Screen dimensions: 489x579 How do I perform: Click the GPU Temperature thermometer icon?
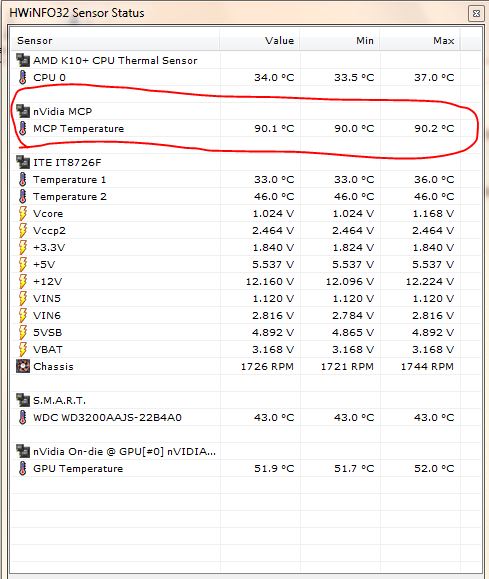[23, 468]
